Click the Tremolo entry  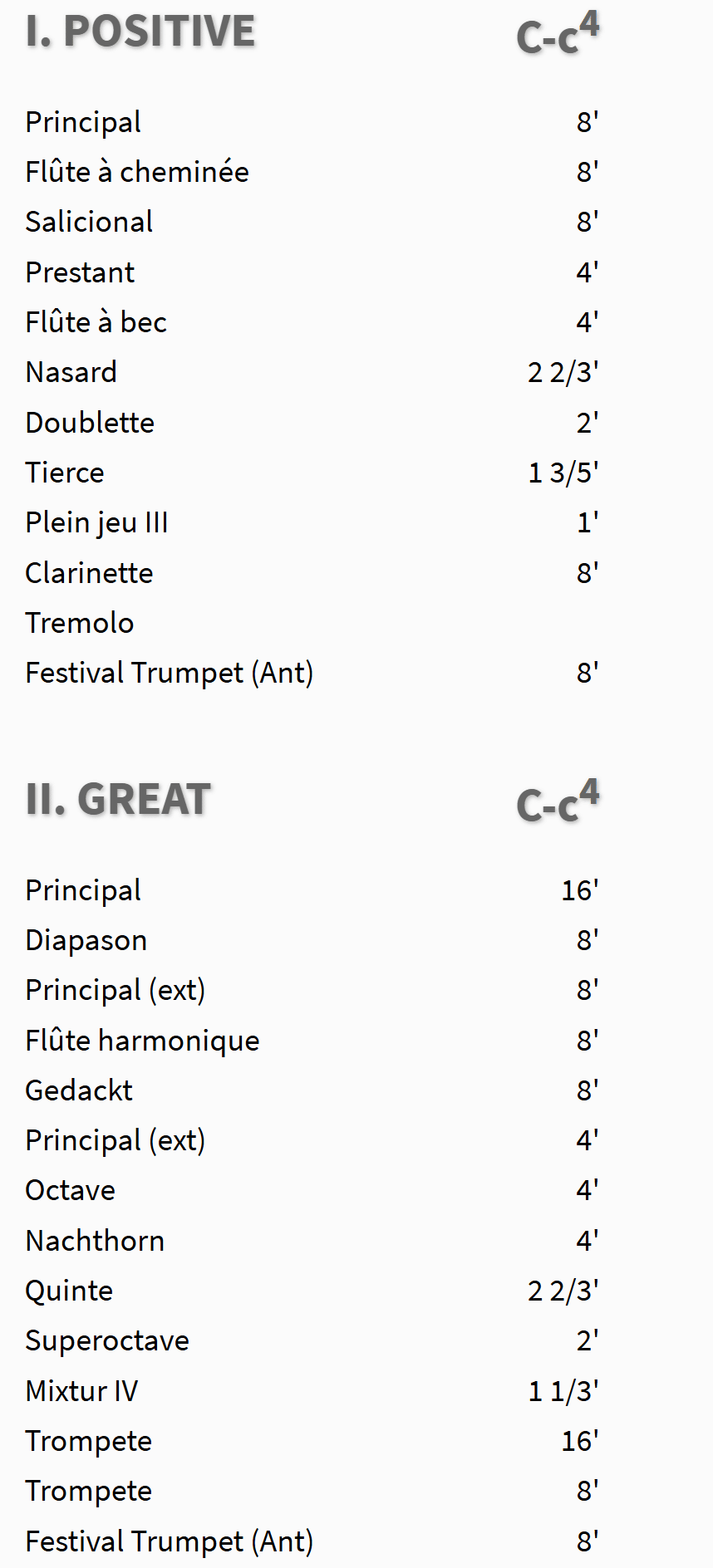pos(79,623)
